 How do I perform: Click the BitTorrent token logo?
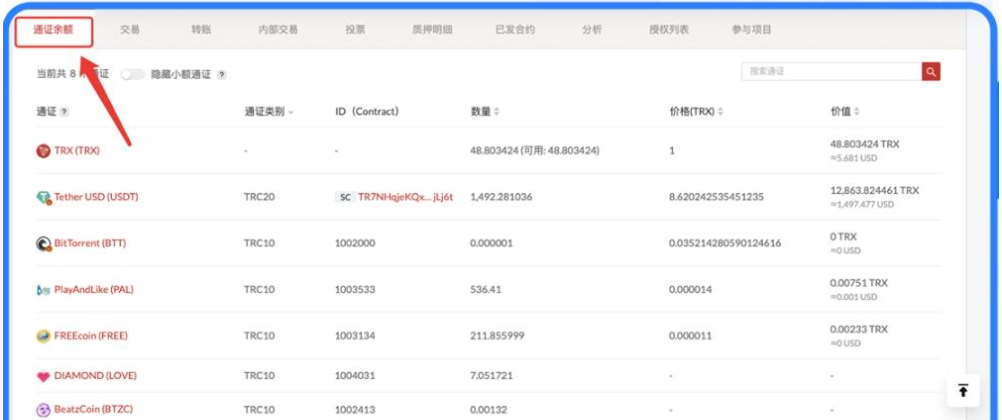coord(43,244)
